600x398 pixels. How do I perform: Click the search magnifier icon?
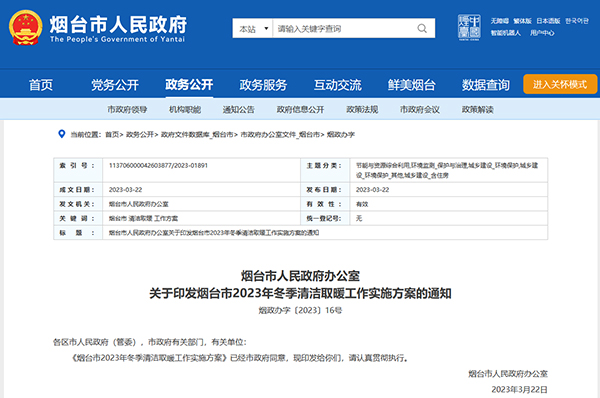[x=422, y=28]
